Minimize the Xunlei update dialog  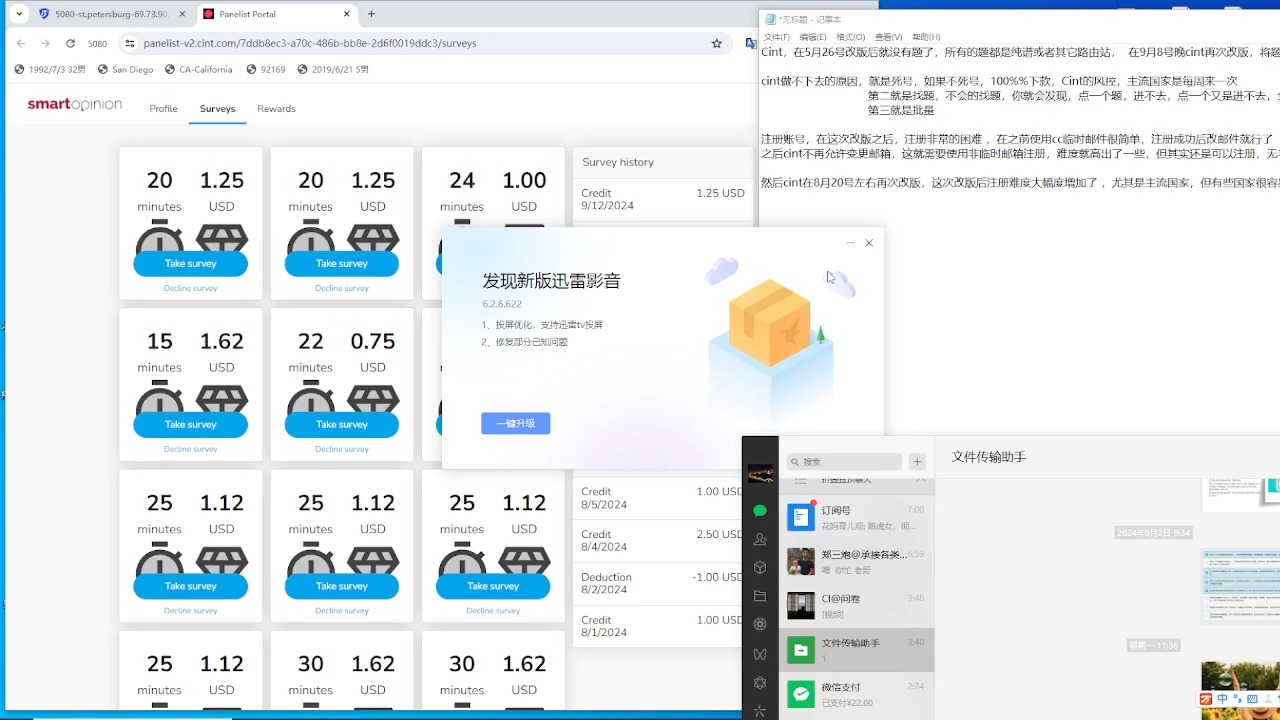pyautogui.click(x=850, y=243)
